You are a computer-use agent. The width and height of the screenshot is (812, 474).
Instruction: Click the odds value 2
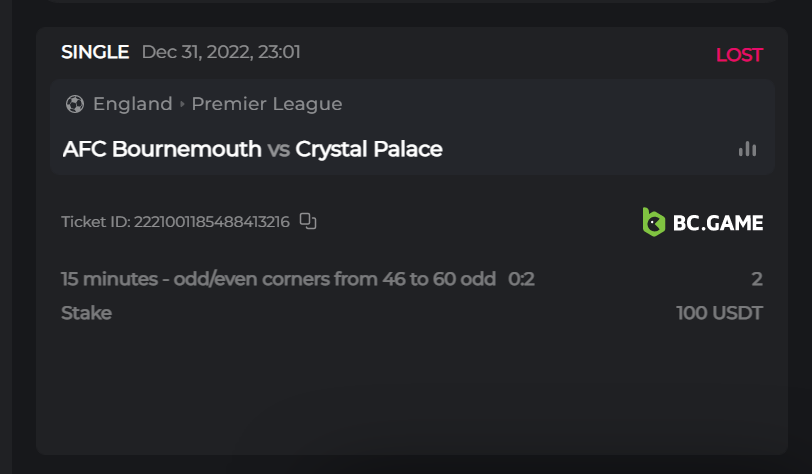click(x=757, y=279)
